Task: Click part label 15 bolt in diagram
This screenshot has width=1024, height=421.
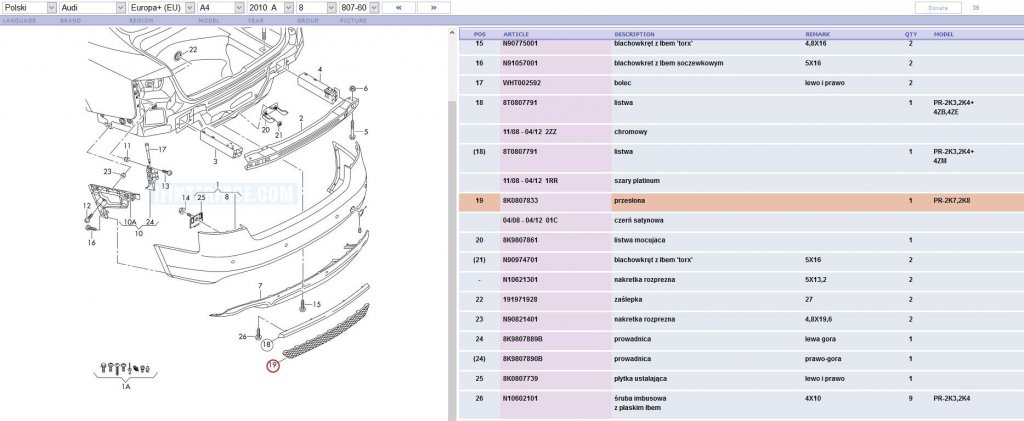Action: (317, 304)
